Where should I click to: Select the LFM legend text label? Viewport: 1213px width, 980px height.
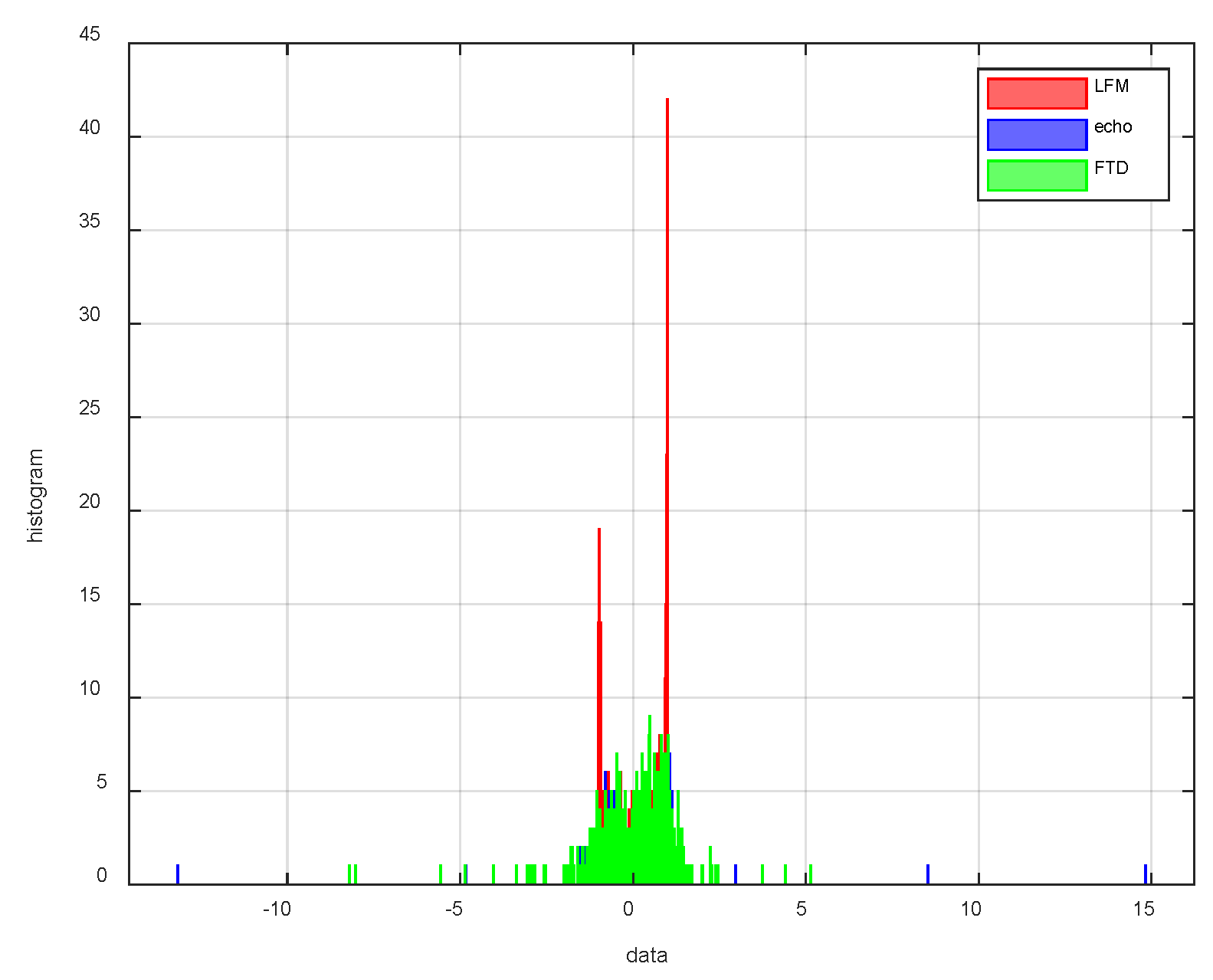pyautogui.click(x=1111, y=87)
